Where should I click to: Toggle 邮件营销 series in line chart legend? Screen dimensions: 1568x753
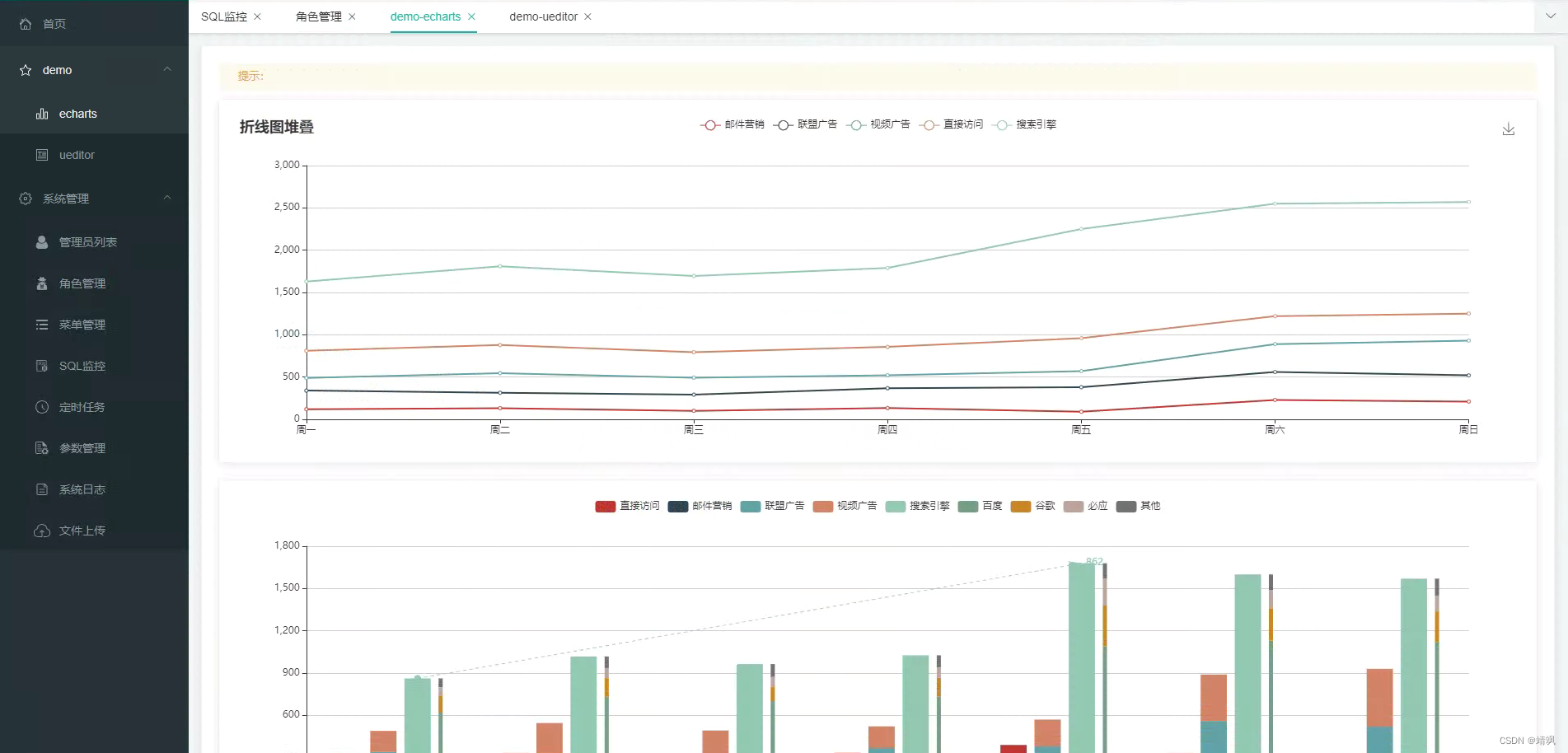[733, 124]
